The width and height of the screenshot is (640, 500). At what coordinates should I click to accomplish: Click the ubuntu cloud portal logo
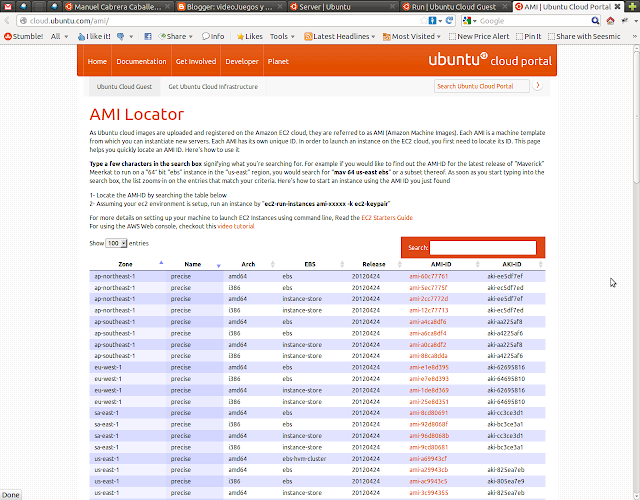coord(490,60)
